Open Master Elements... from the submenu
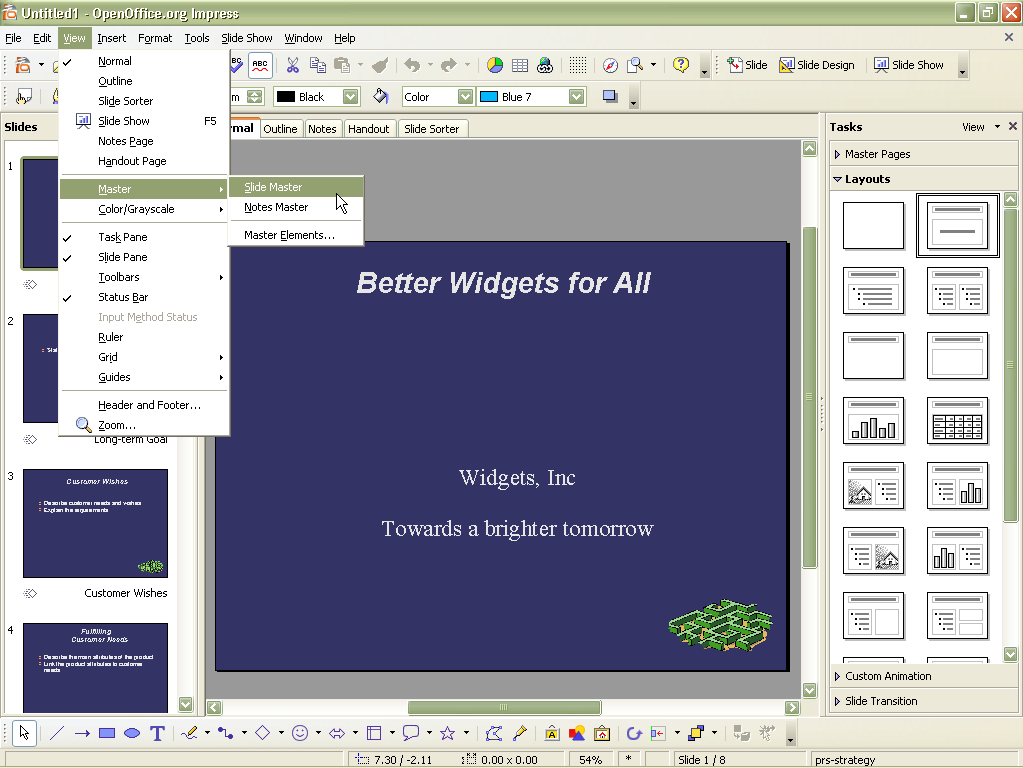 [296, 235]
